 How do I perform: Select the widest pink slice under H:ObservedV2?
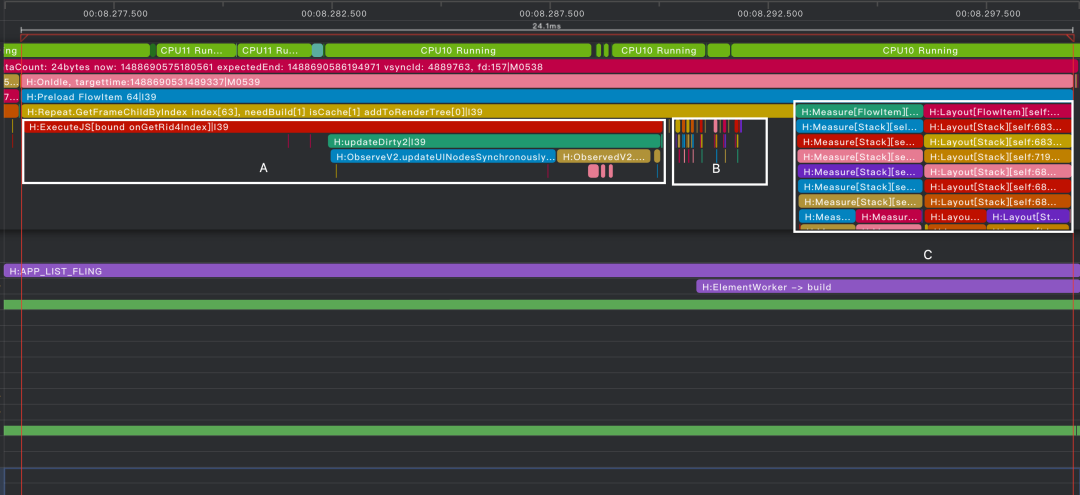coord(593,171)
